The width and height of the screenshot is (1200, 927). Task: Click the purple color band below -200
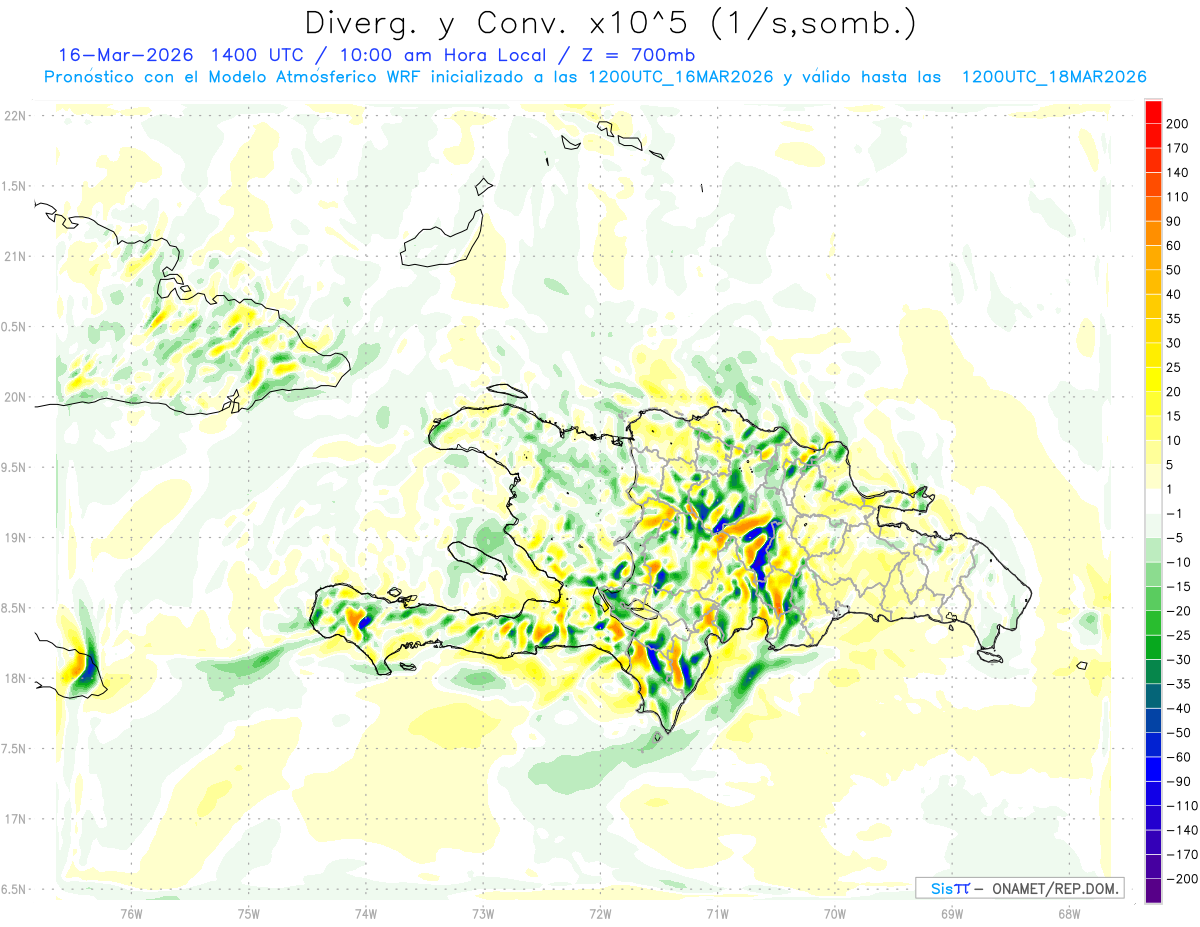(x=1153, y=891)
